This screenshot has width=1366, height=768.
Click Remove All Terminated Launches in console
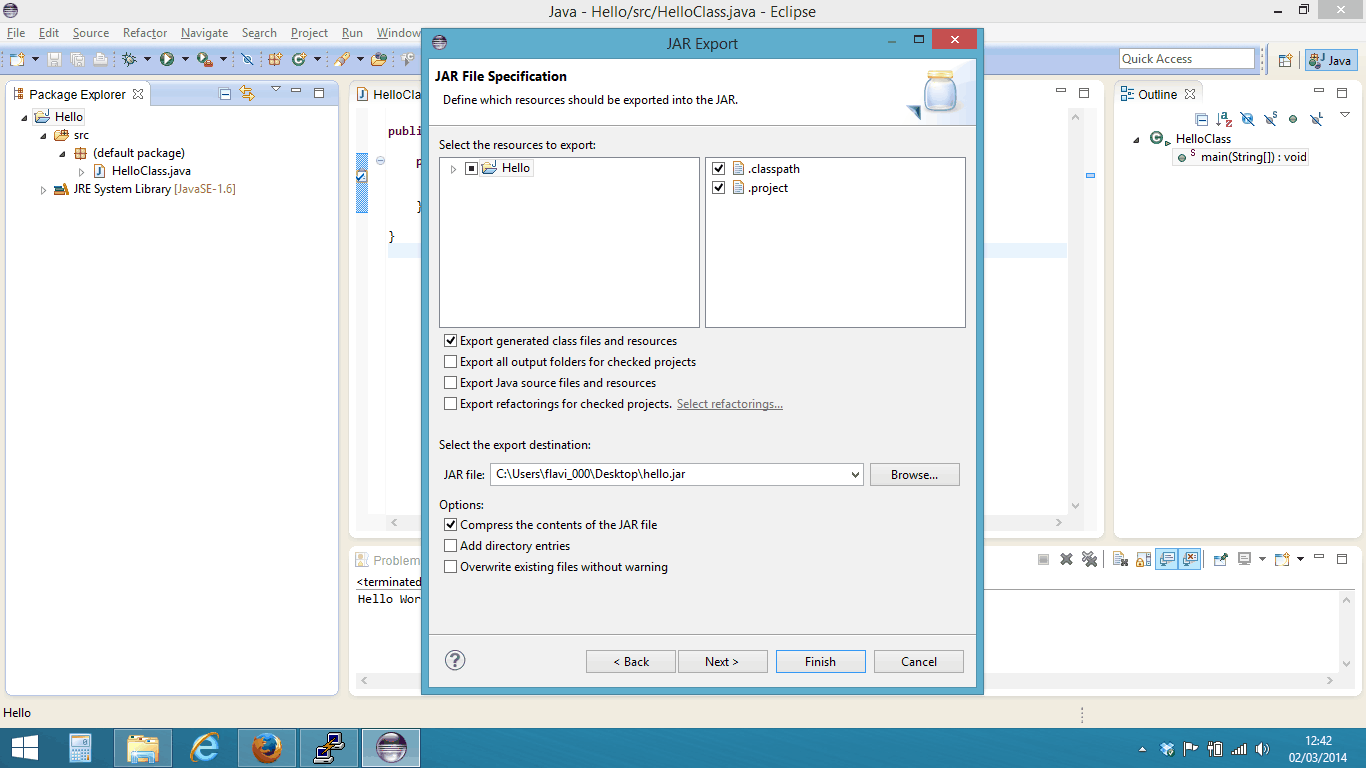click(1089, 559)
